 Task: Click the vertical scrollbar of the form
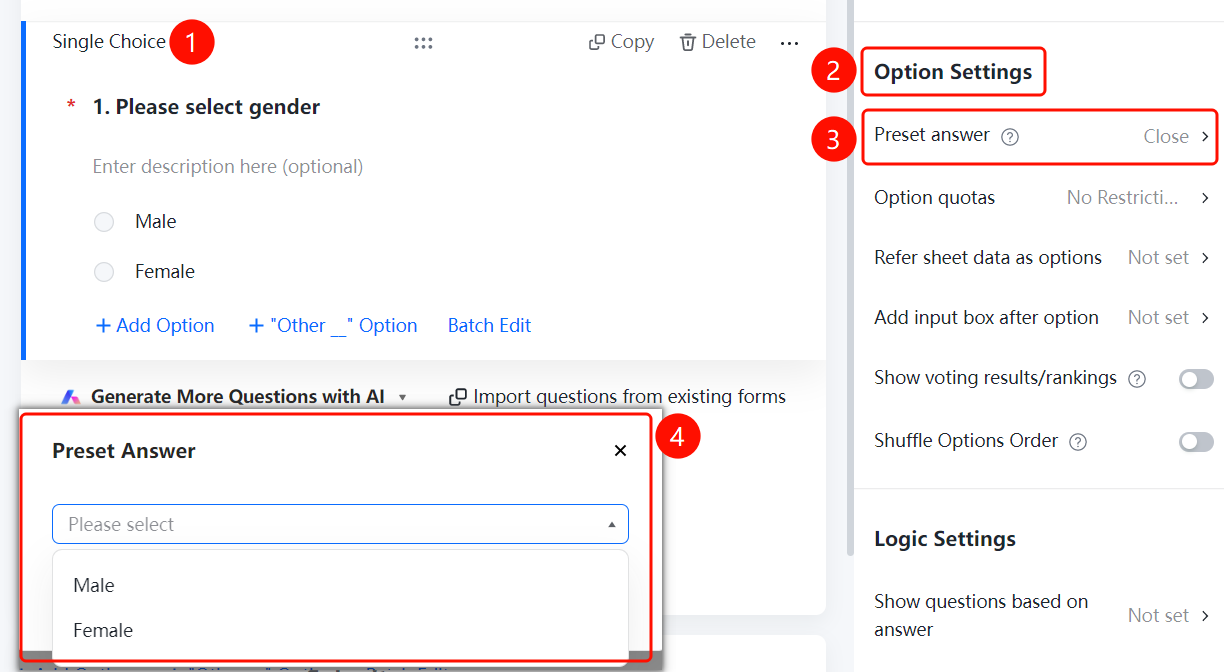coord(850,280)
